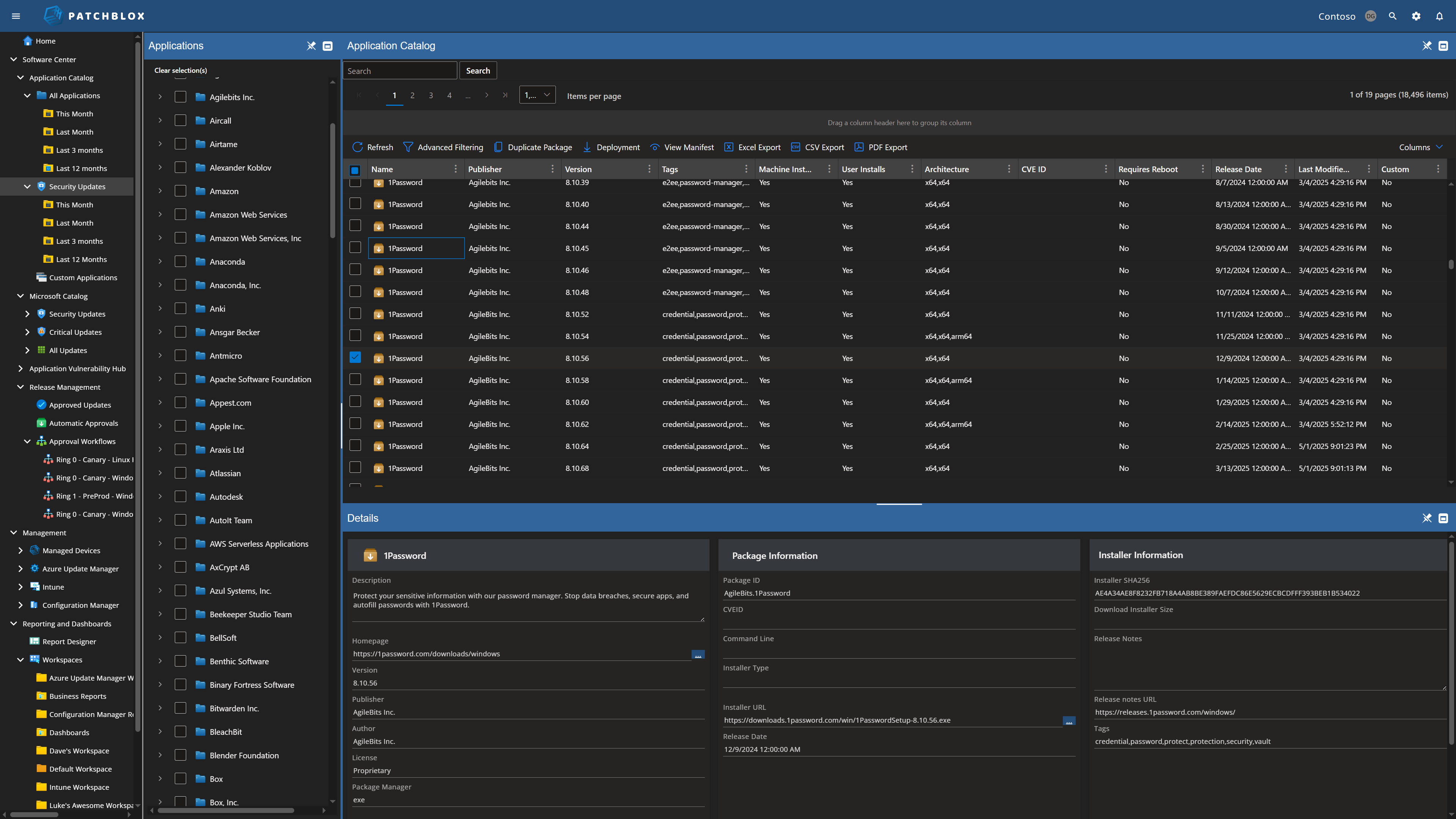Click inside the Search applications field
1456x819 pixels.
click(x=400, y=70)
